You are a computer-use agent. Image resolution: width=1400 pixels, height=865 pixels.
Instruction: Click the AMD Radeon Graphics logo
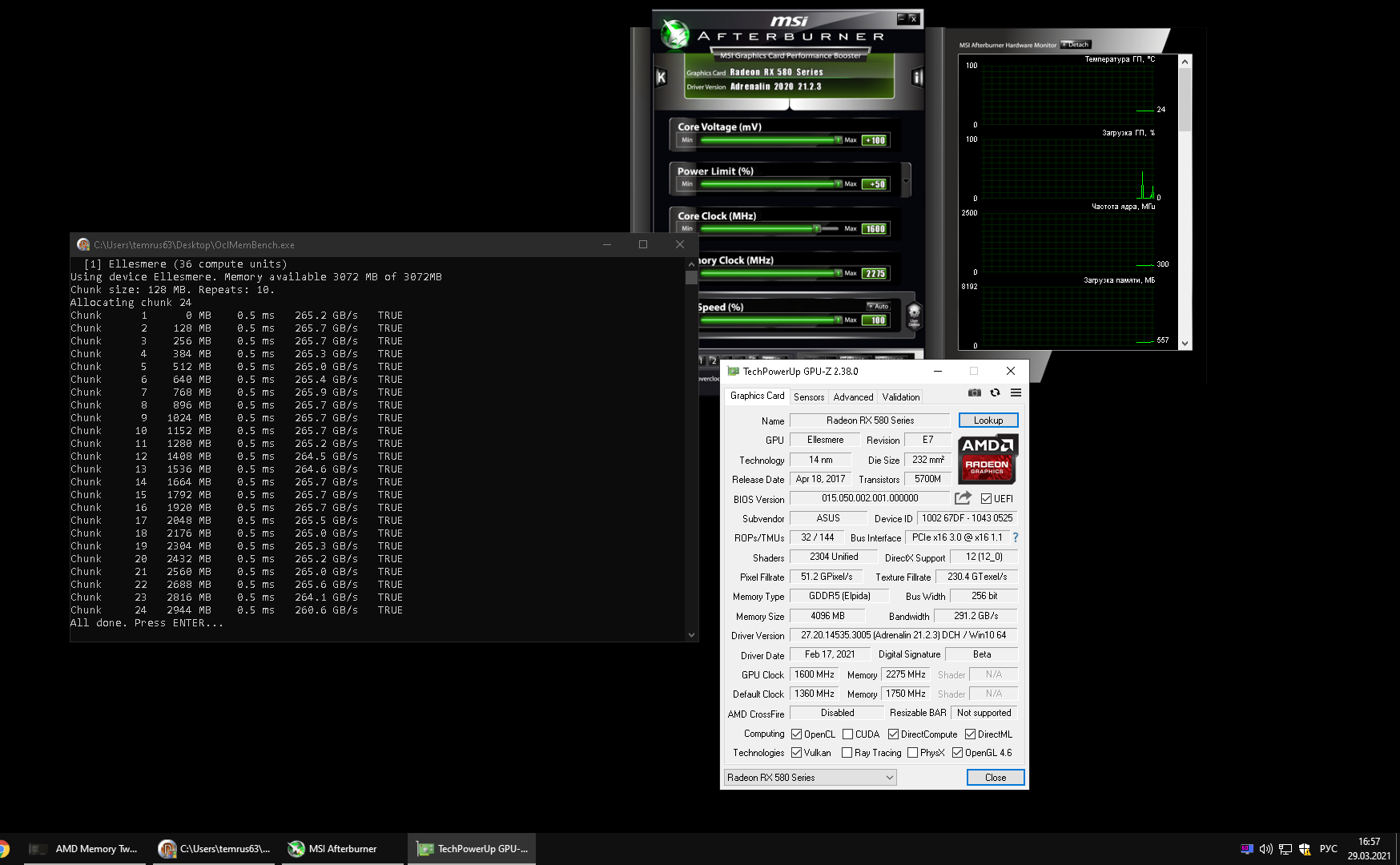[x=988, y=459]
